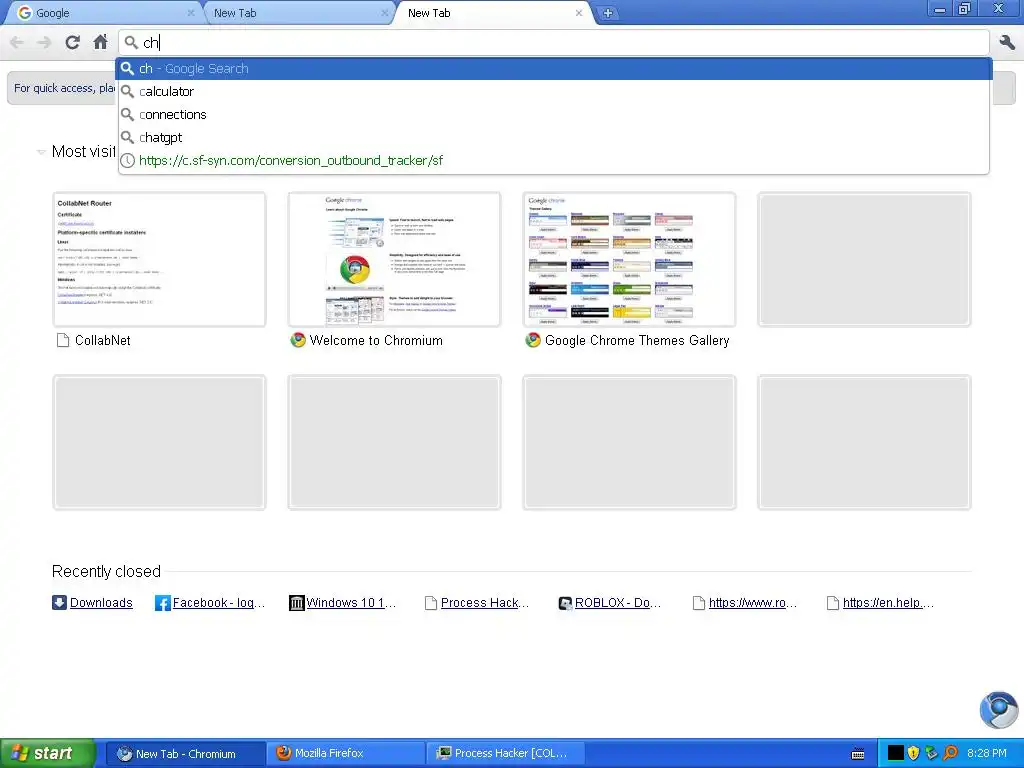Choose the 'chatgpt' suggestion
Image resolution: width=1024 pixels, height=768 pixels.
(554, 137)
